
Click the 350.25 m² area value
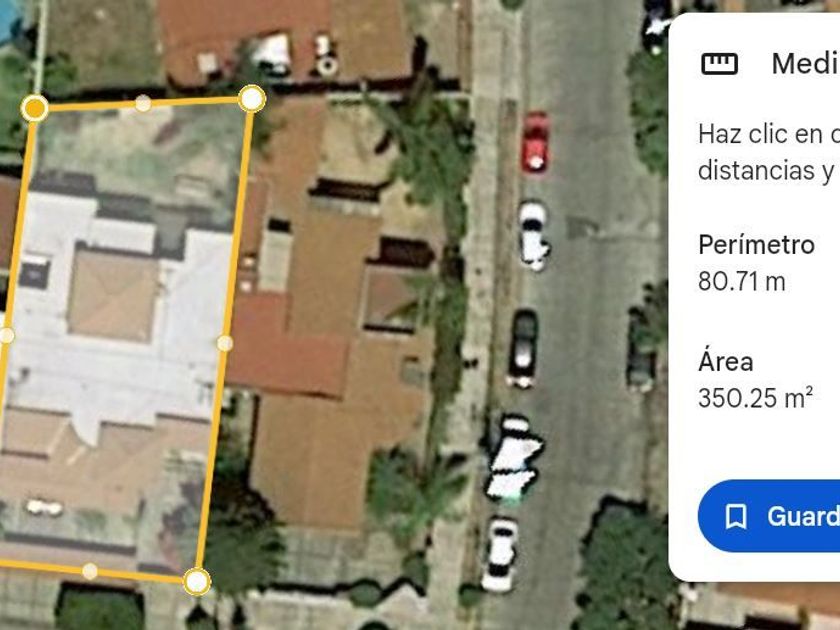click(x=755, y=398)
